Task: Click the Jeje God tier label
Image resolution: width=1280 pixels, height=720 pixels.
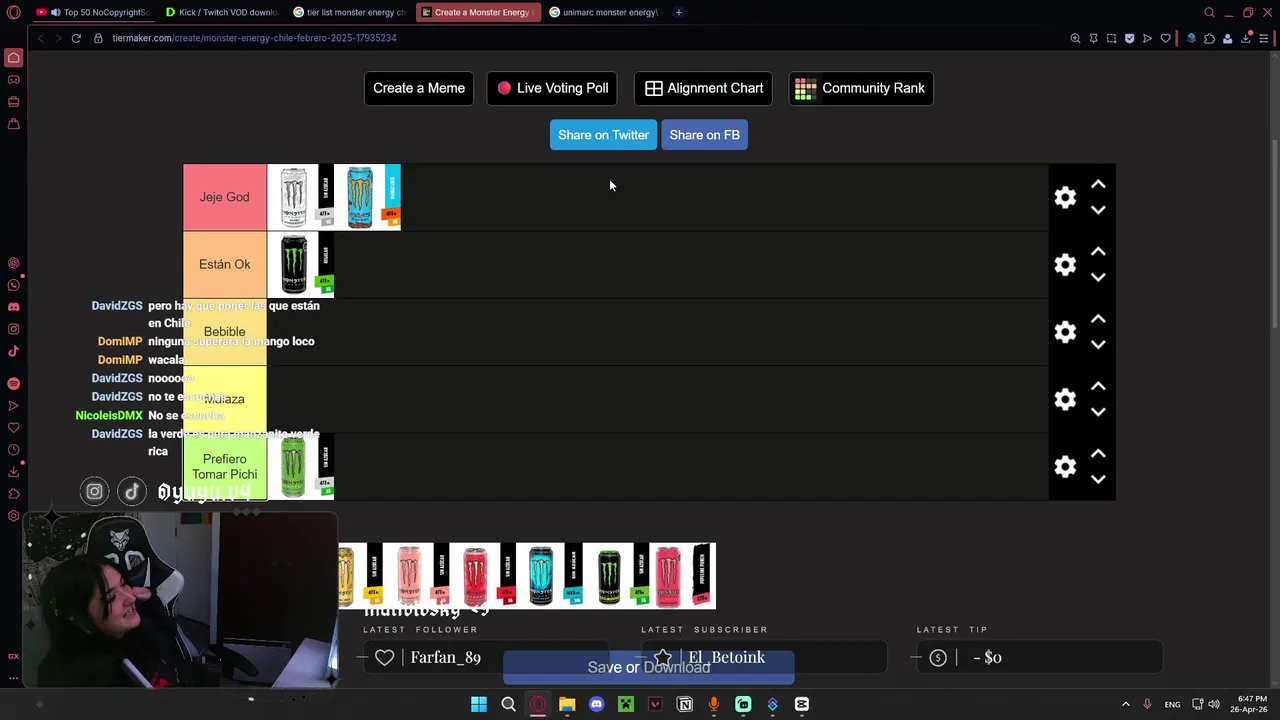Action: pos(224,197)
